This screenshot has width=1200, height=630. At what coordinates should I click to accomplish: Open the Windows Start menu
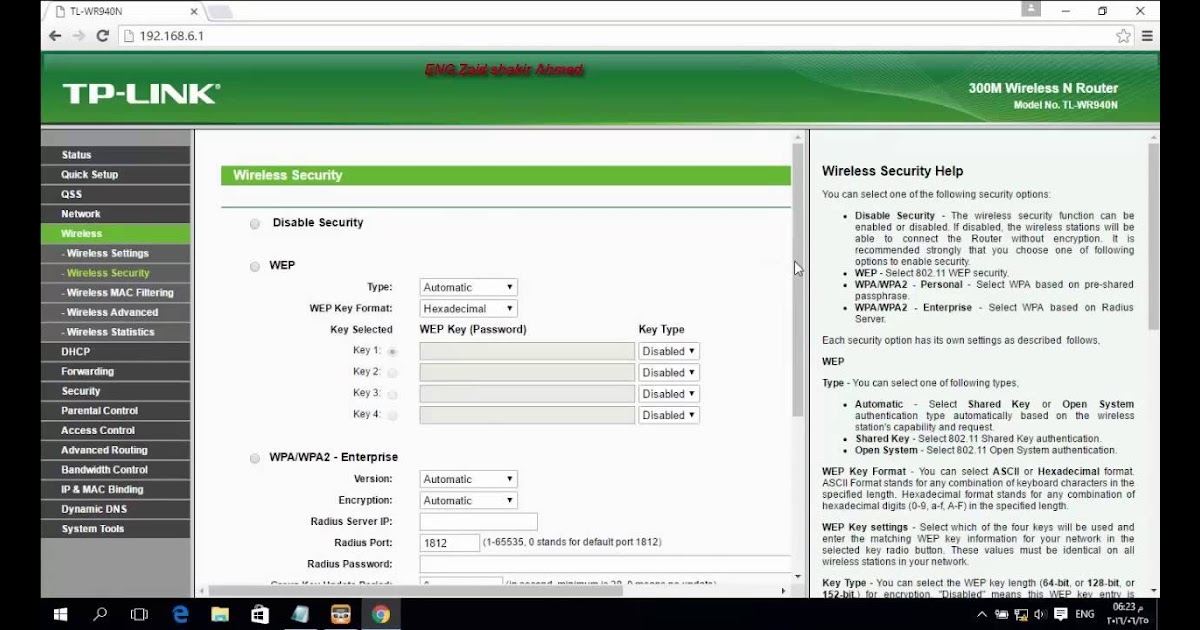[x=60, y=614]
